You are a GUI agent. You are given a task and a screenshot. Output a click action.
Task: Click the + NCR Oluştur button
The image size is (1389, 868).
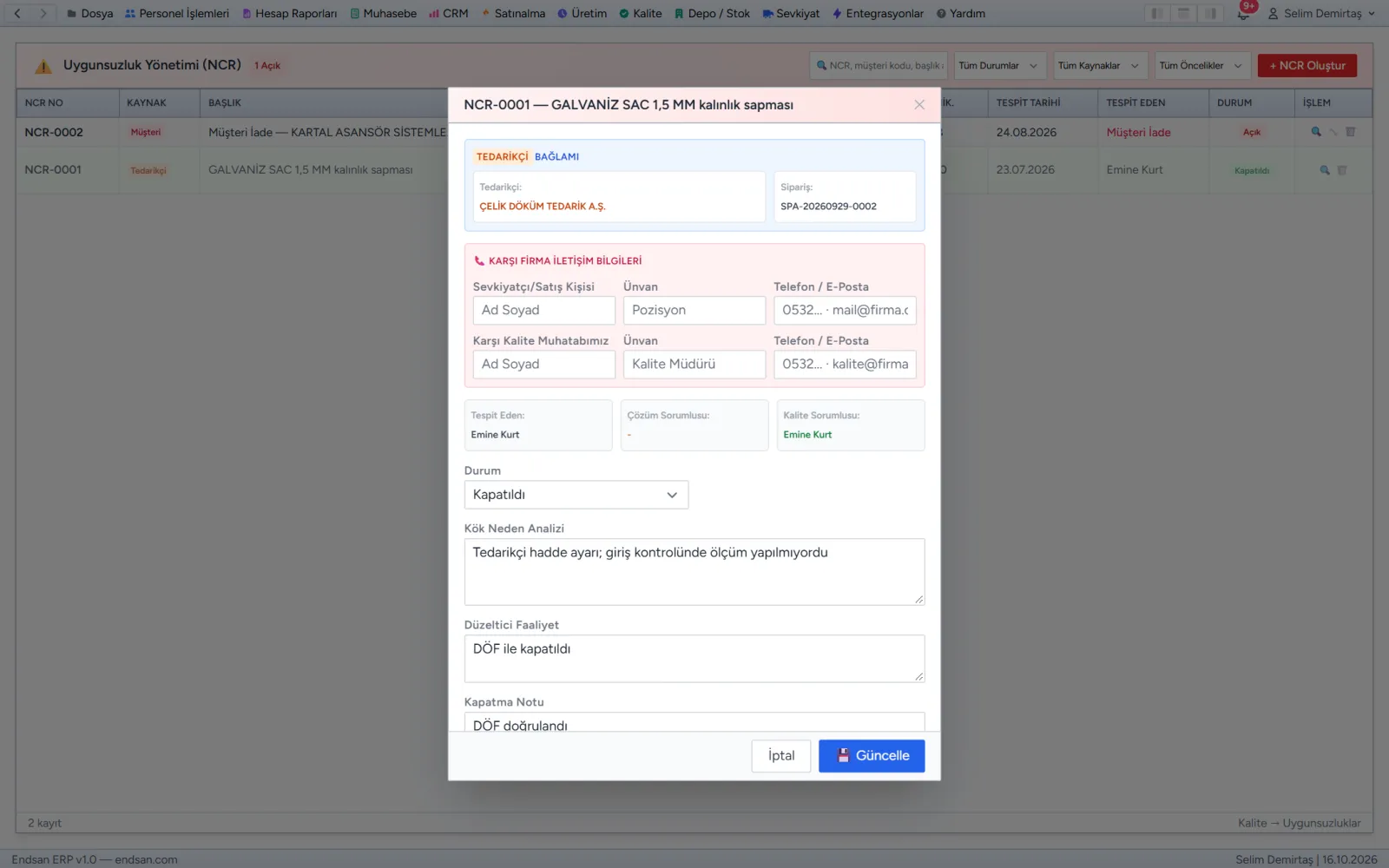(x=1307, y=66)
